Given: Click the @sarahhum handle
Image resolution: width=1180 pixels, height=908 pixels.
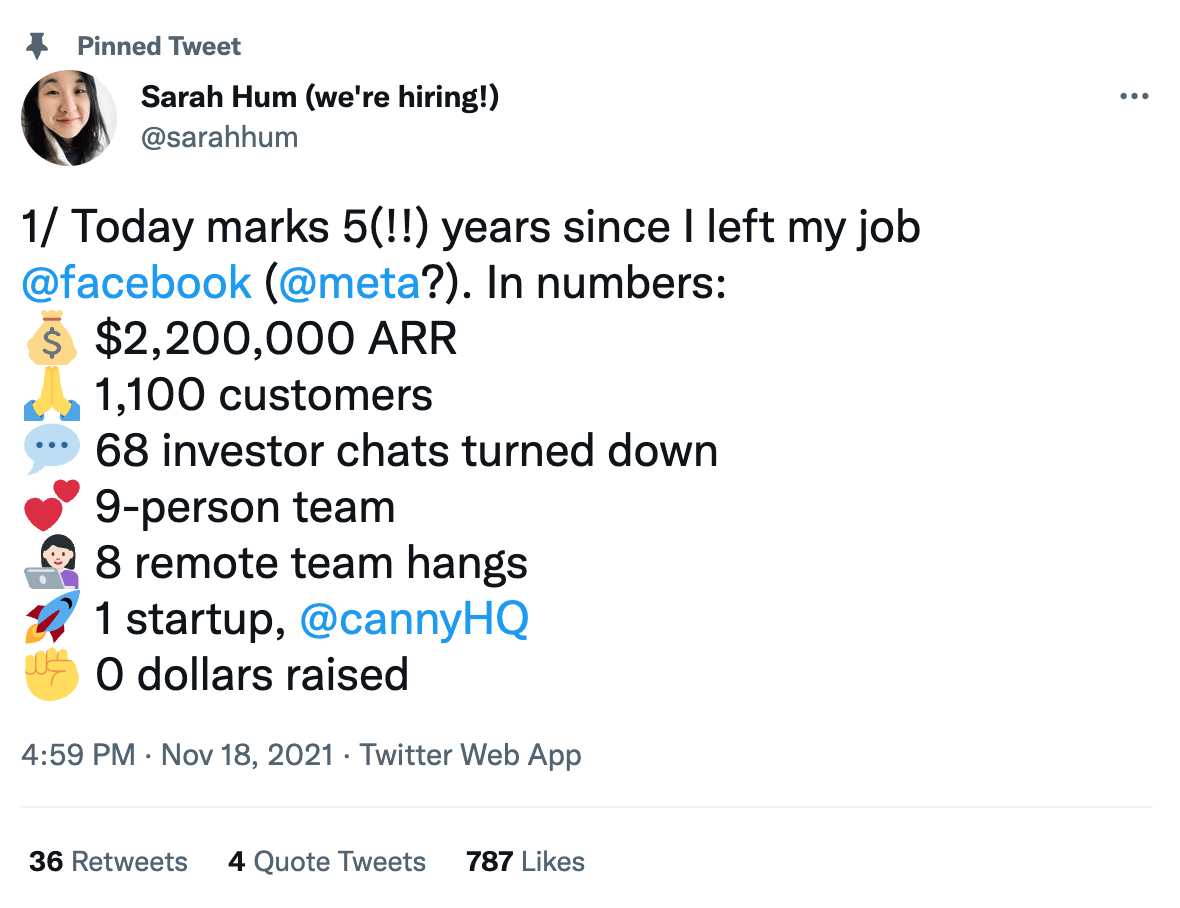Looking at the screenshot, I should click(220, 137).
